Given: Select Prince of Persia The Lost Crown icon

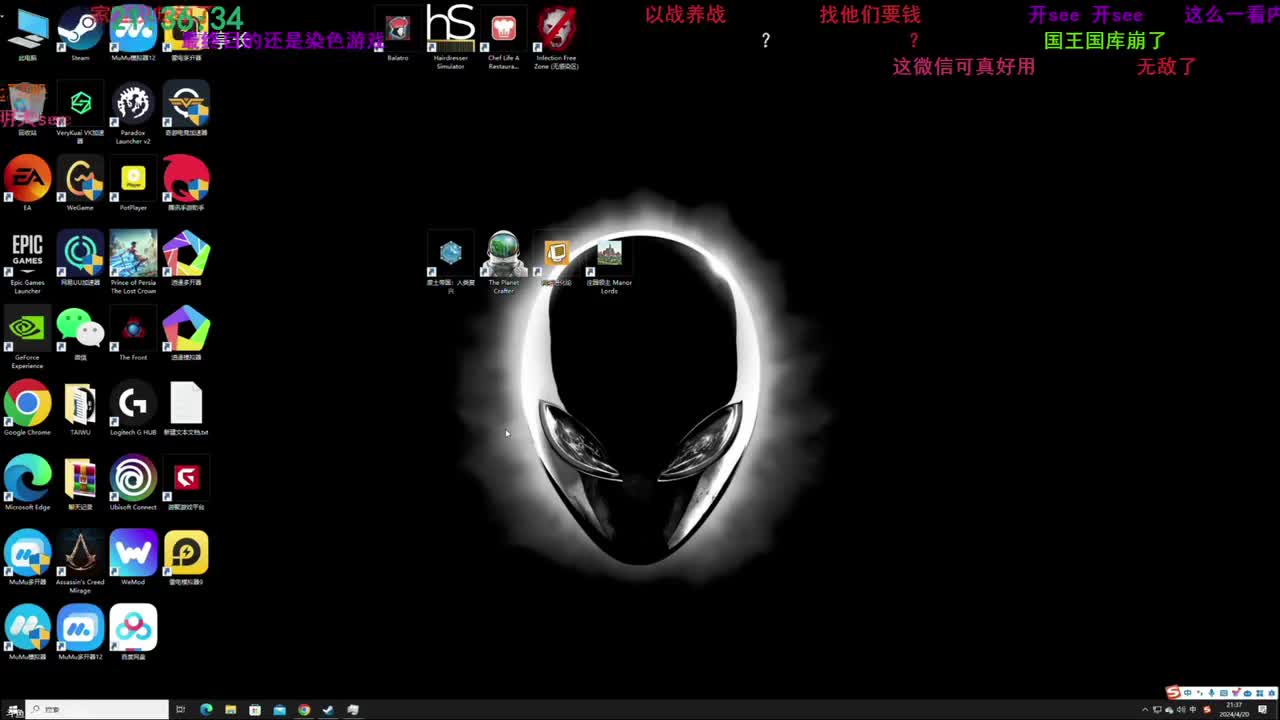Looking at the screenshot, I should (133, 263).
